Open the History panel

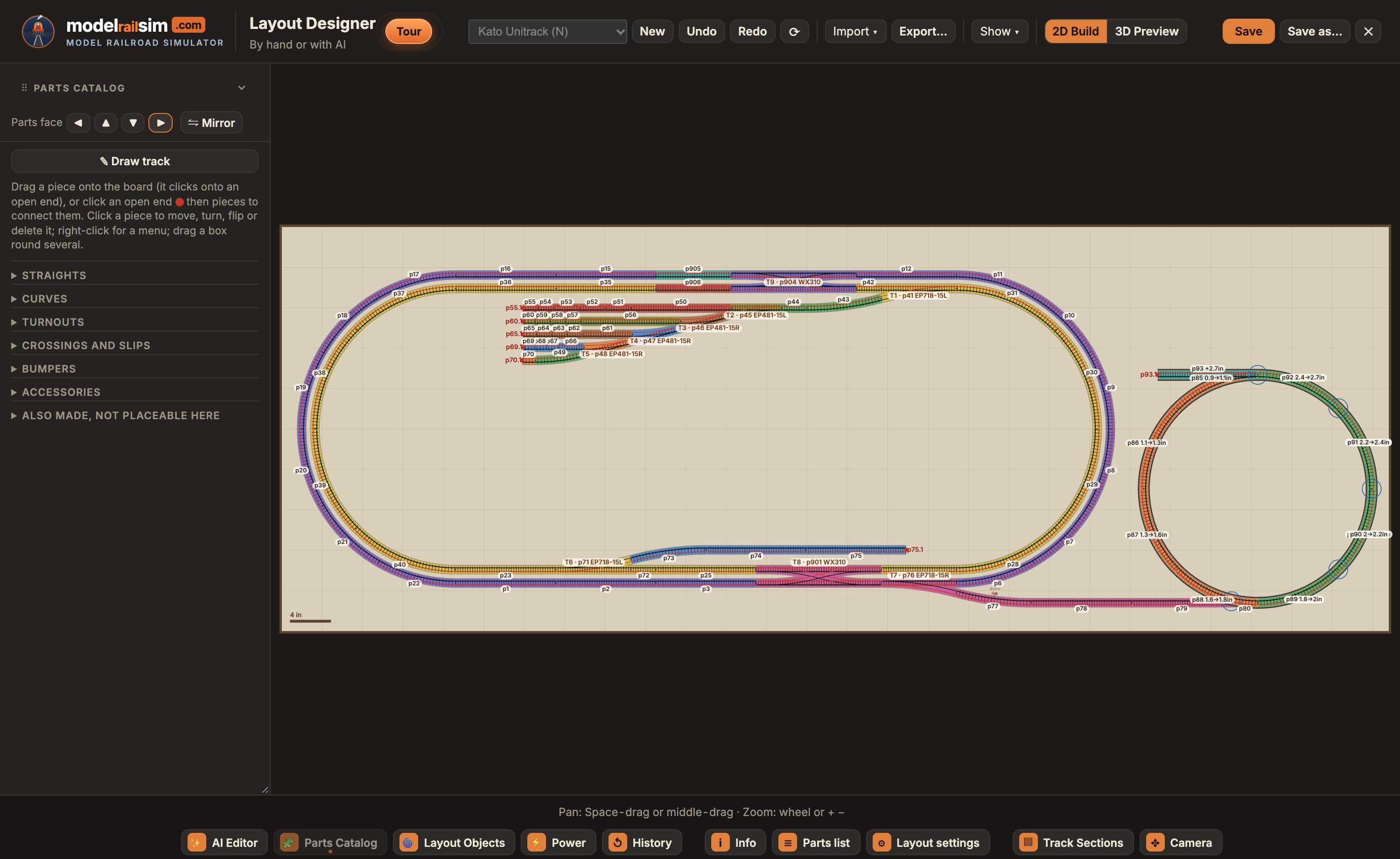point(642,843)
